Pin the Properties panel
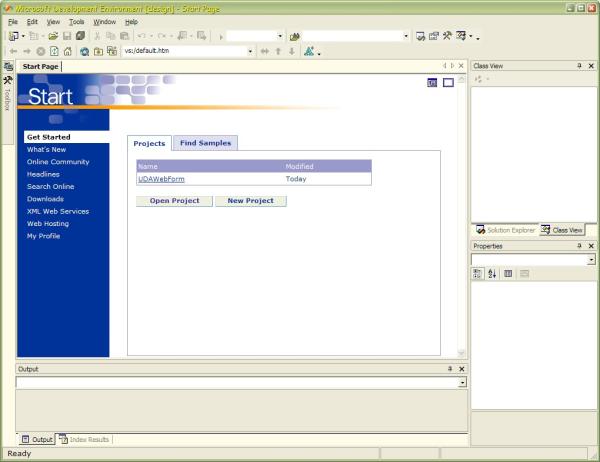 (579, 246)
